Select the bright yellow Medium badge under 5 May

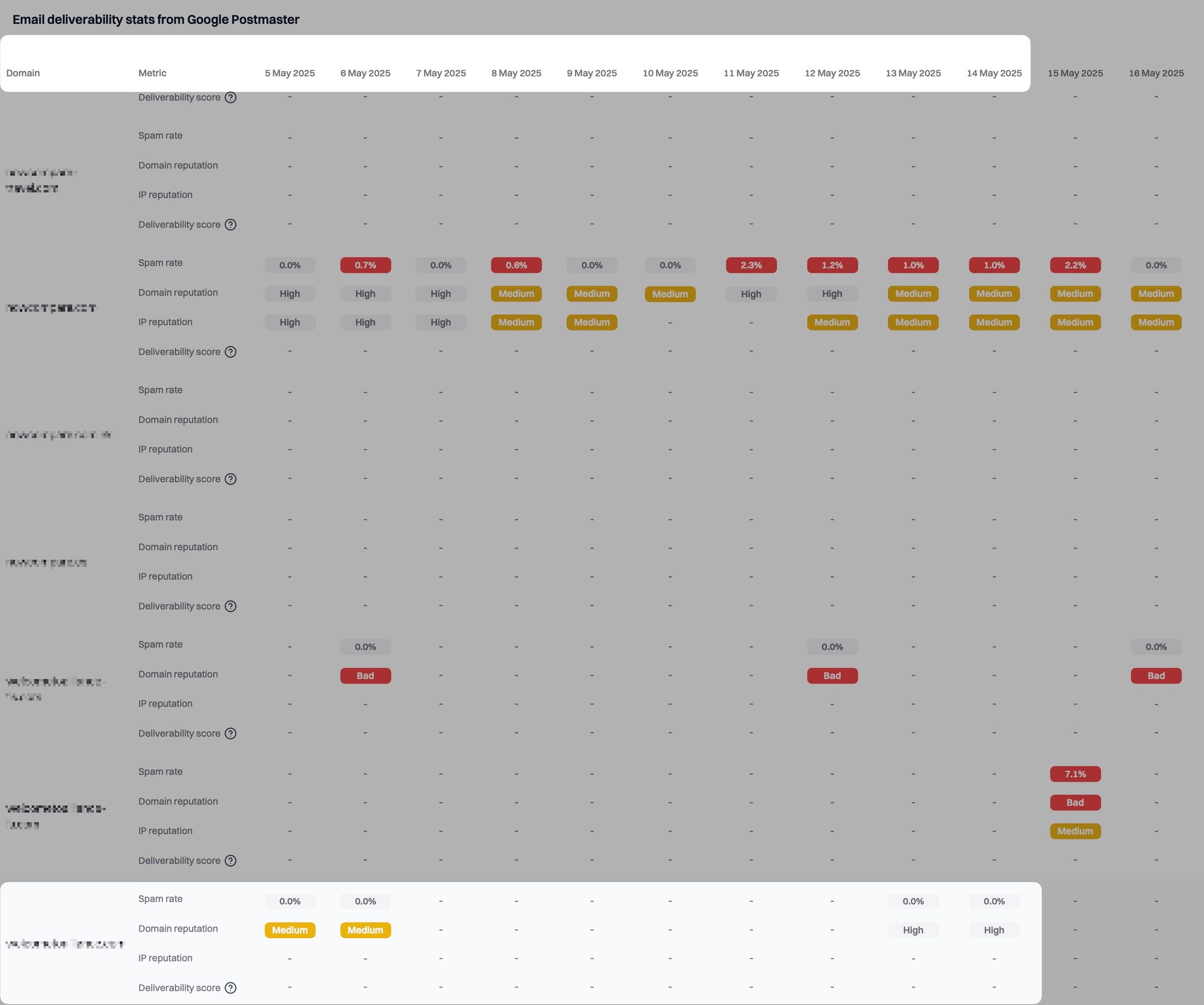[290, 930]
